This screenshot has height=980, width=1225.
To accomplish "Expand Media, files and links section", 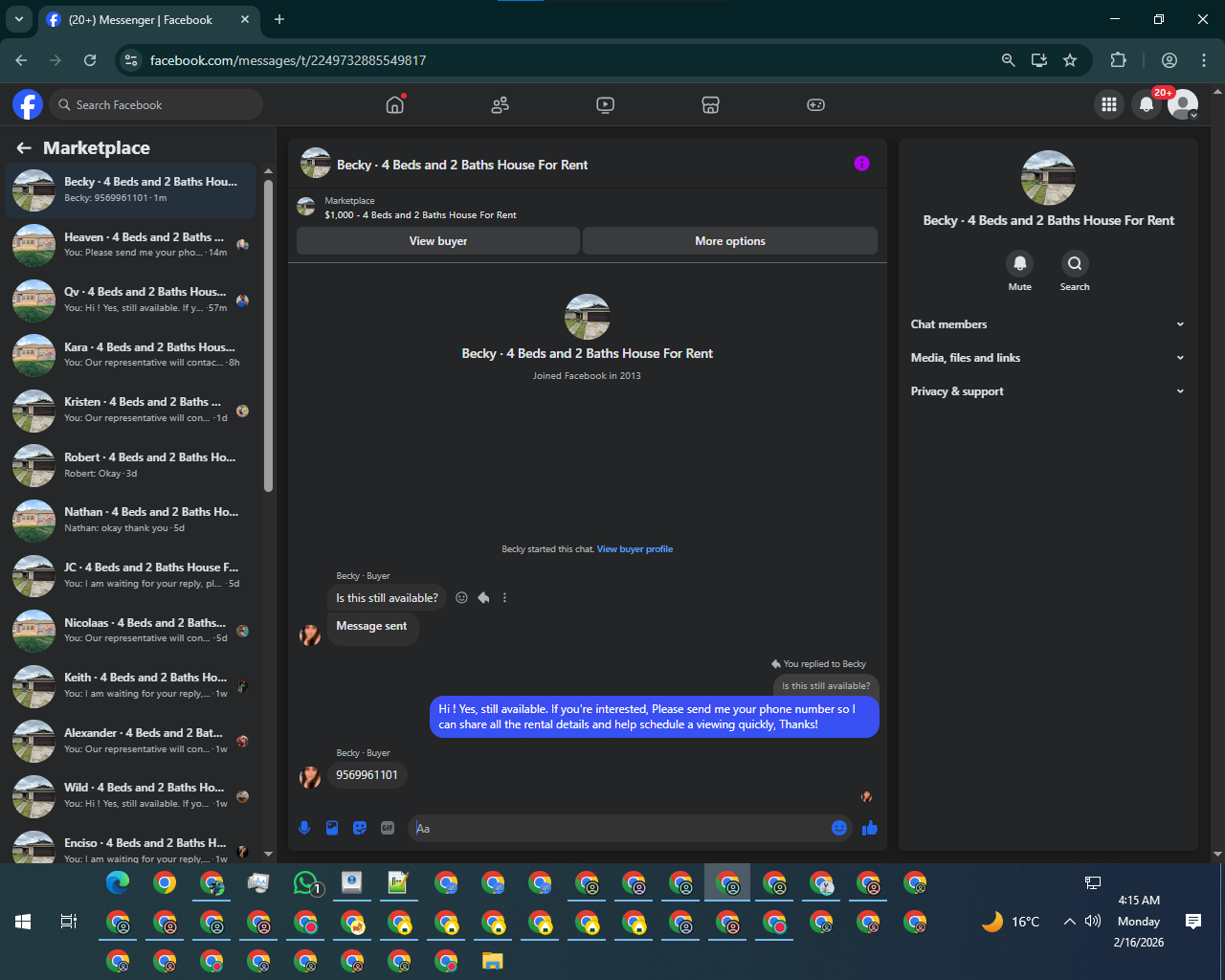I will tap(1048, 358).
